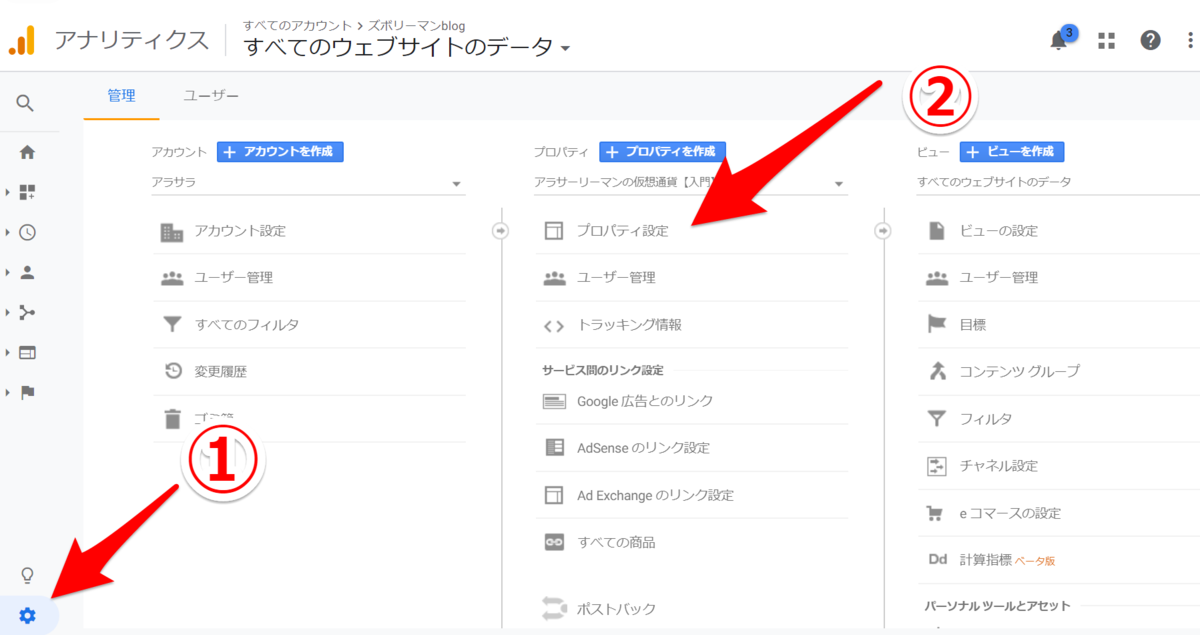
Task: Click すべてのフィルタ funnel icon
Action: coord(173,325)
